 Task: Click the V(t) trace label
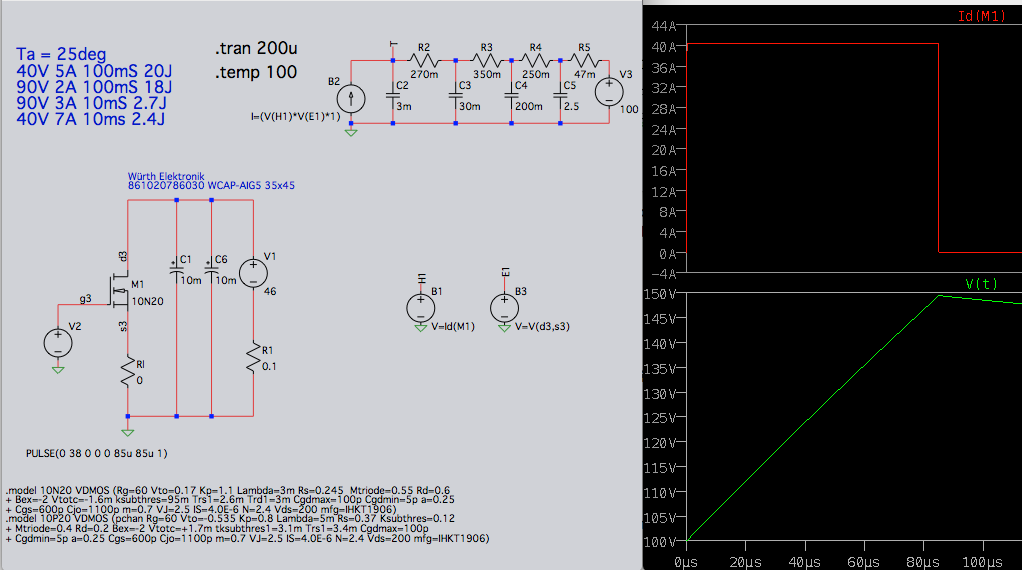tap(981, 284)
